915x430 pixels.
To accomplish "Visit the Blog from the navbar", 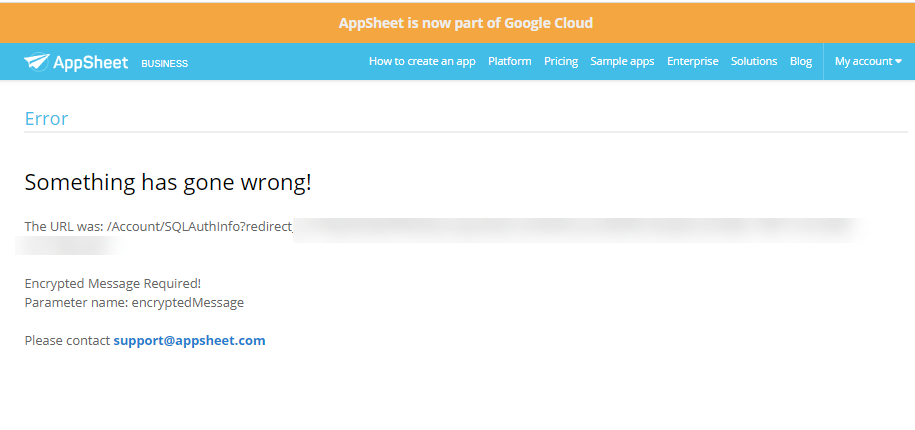I will 801,61.
